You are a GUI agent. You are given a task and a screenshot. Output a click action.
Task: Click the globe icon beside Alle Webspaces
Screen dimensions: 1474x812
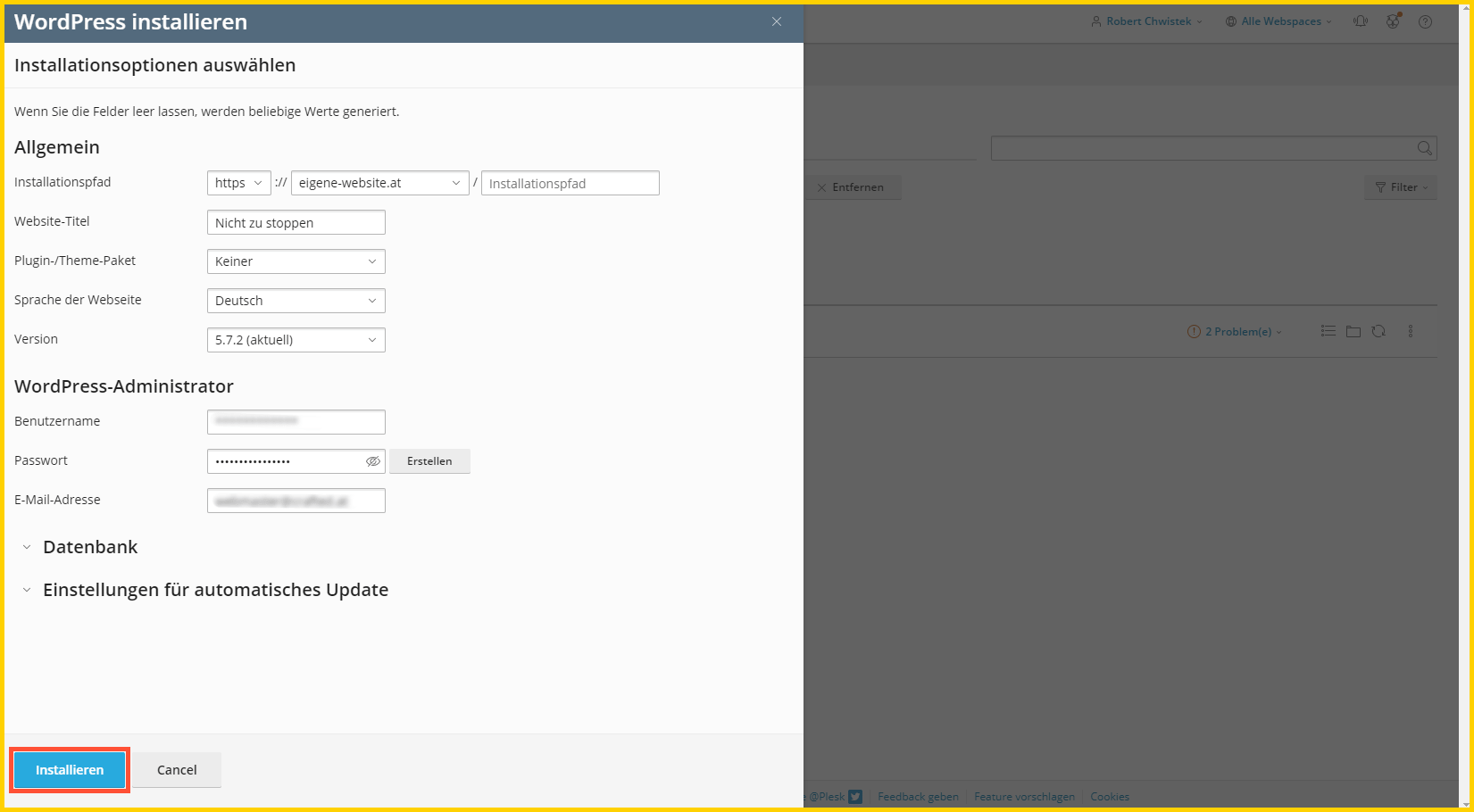[1231, 21]
